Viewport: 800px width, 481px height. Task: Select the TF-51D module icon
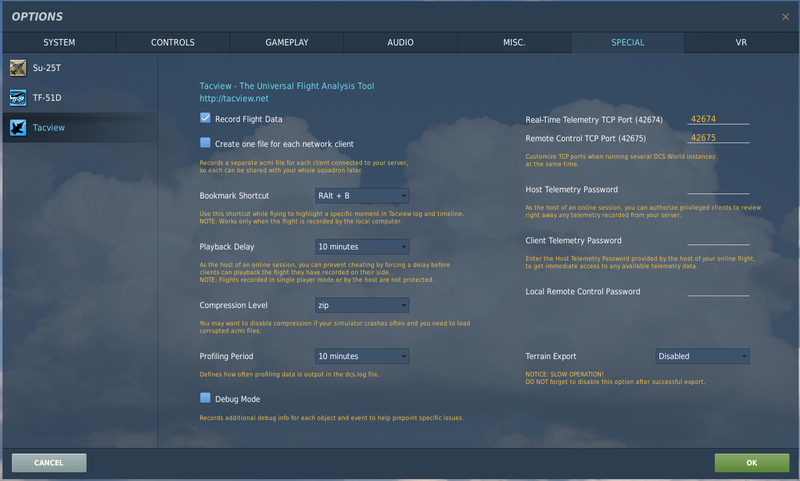tap(18, 97)
